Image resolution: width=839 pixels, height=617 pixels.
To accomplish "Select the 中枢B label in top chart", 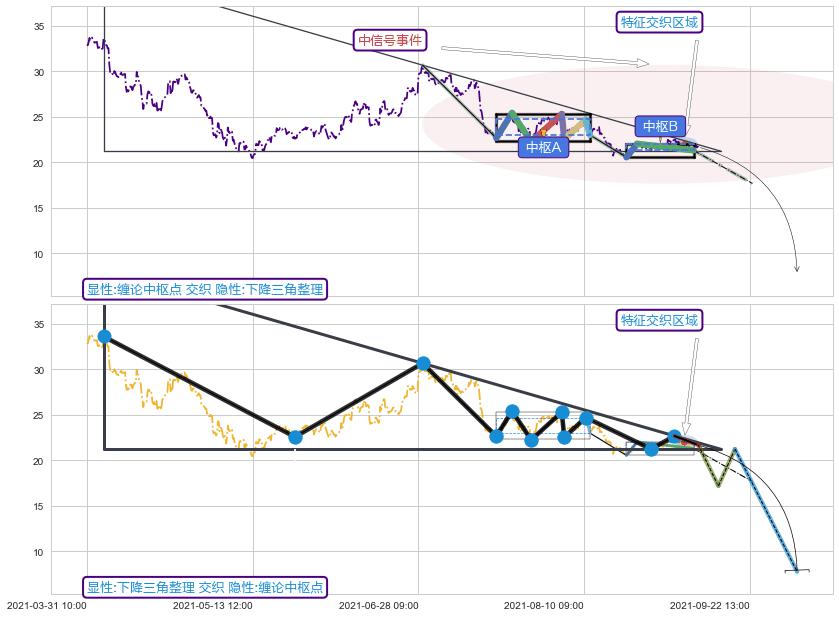I will 660,126.
